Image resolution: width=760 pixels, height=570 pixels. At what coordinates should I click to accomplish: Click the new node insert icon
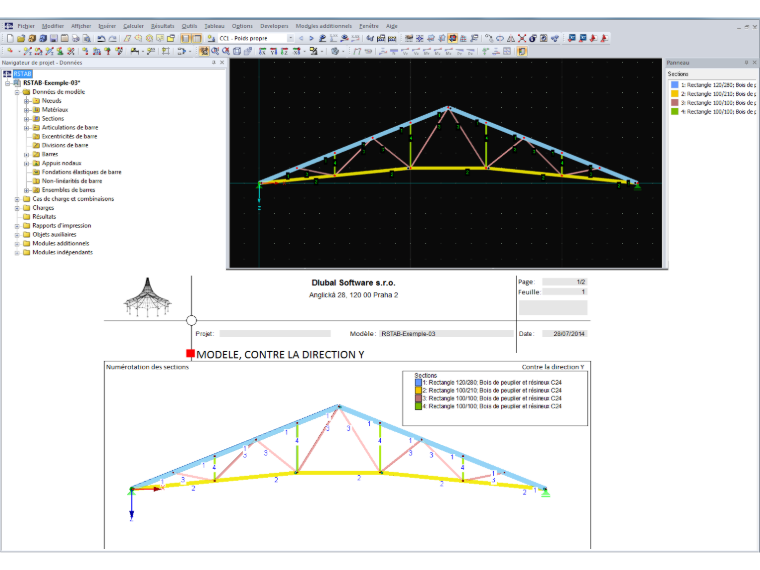pyautogui.click(x=10, y=51)
